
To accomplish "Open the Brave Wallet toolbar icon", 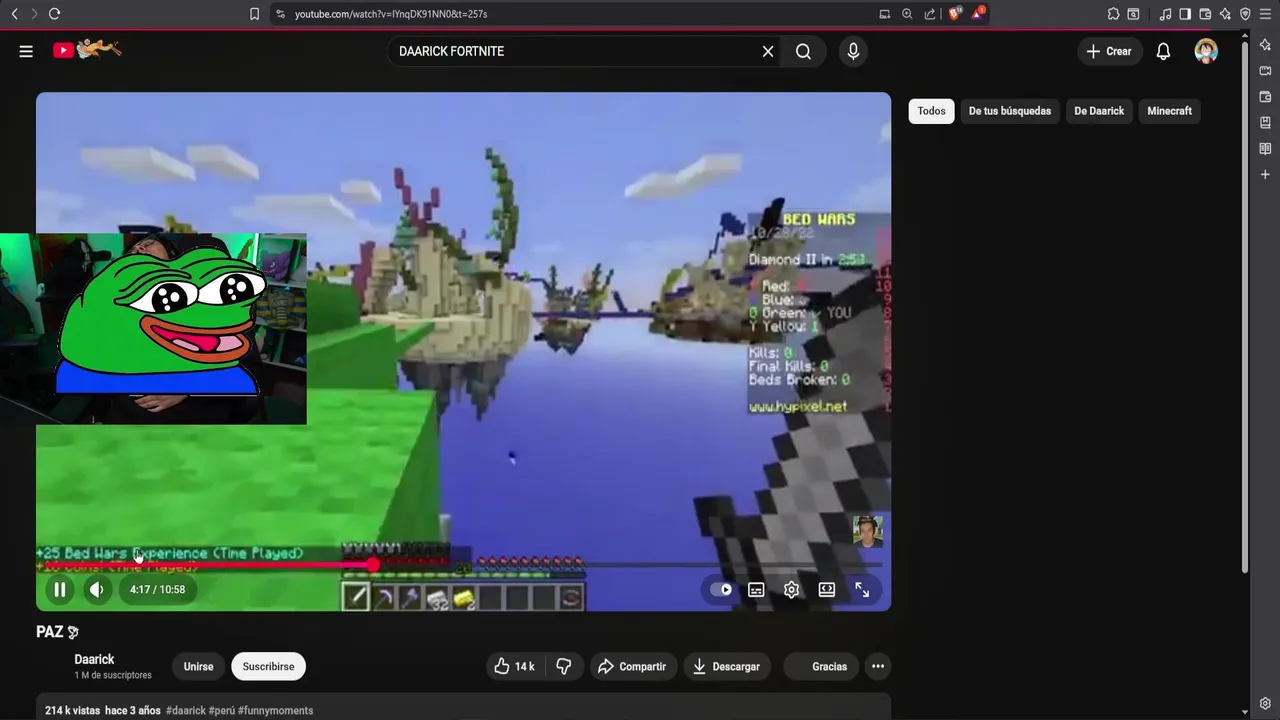I will [x=1205, y=14].
